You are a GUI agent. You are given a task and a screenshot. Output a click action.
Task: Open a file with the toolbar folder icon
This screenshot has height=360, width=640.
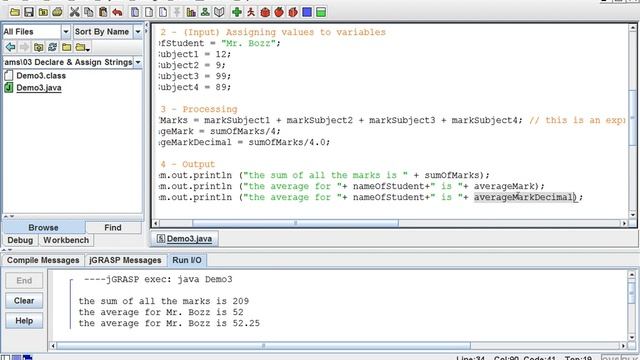click(15, 12)
